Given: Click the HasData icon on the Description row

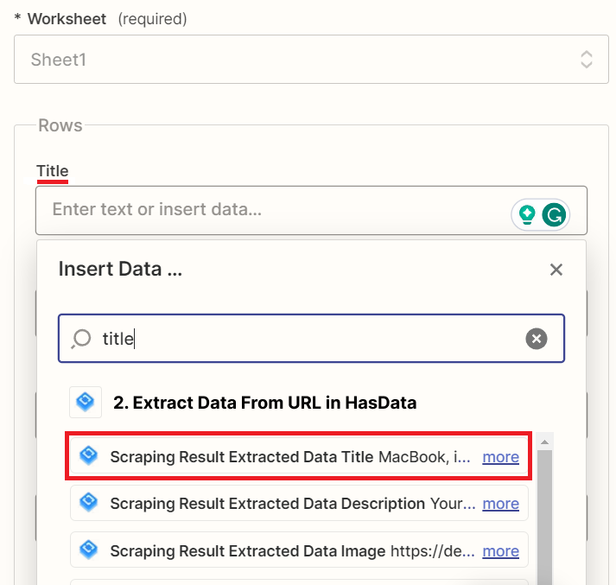Looking at the screenshot, I should pos(88,502).
